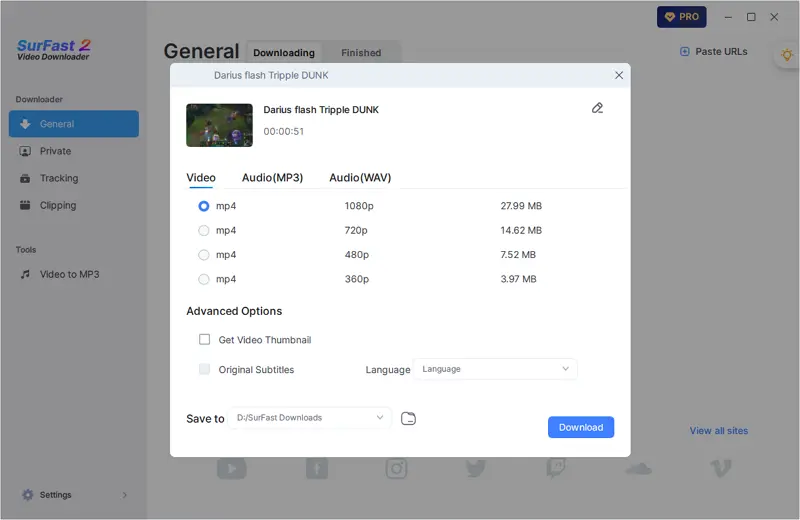The width and height of the screenshot is (800, 520).
Task: Click the SurFast 2 Video Downloader logo
Action: [x=54, y=49]
